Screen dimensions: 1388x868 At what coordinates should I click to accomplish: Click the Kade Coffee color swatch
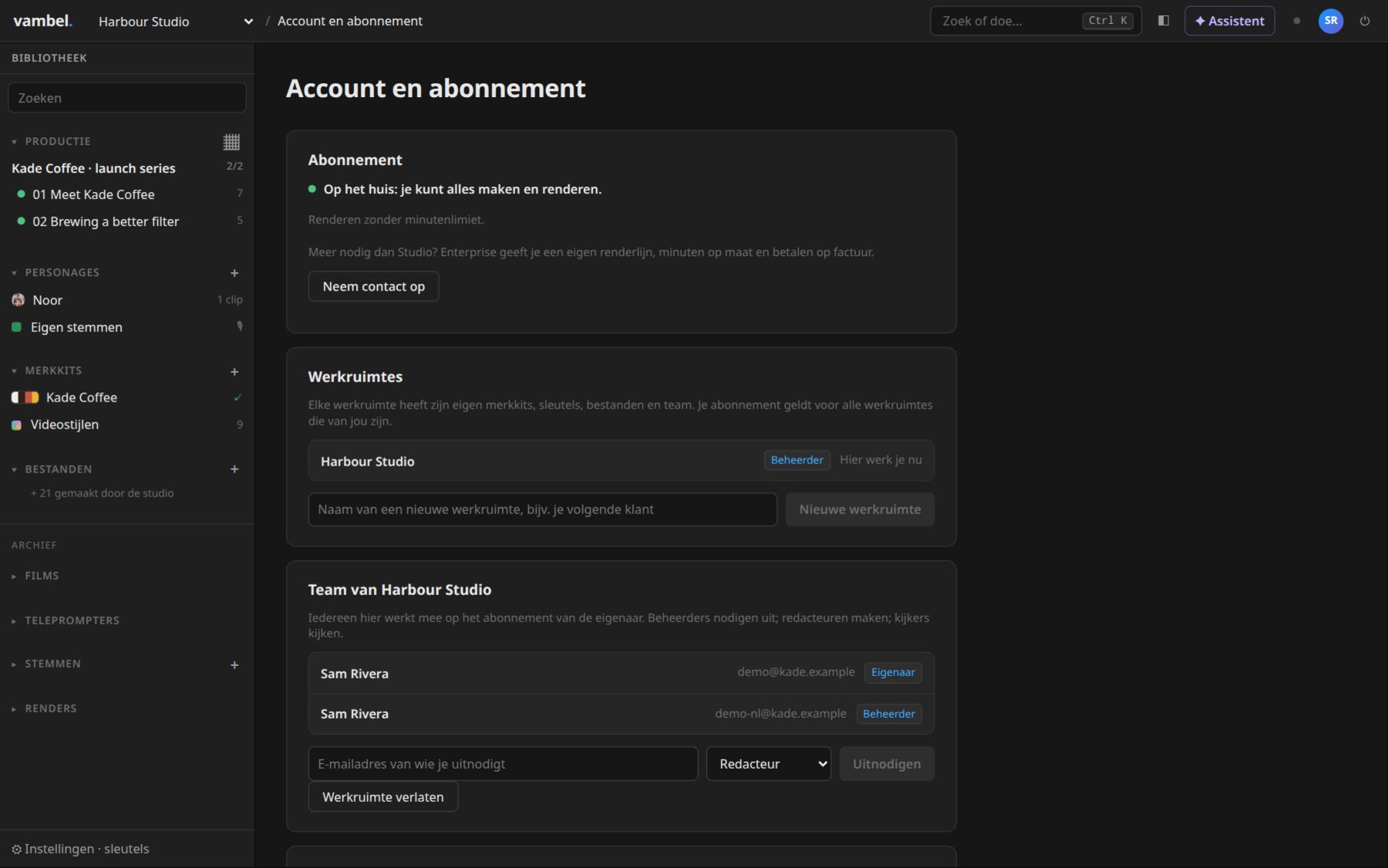point(25,398)
